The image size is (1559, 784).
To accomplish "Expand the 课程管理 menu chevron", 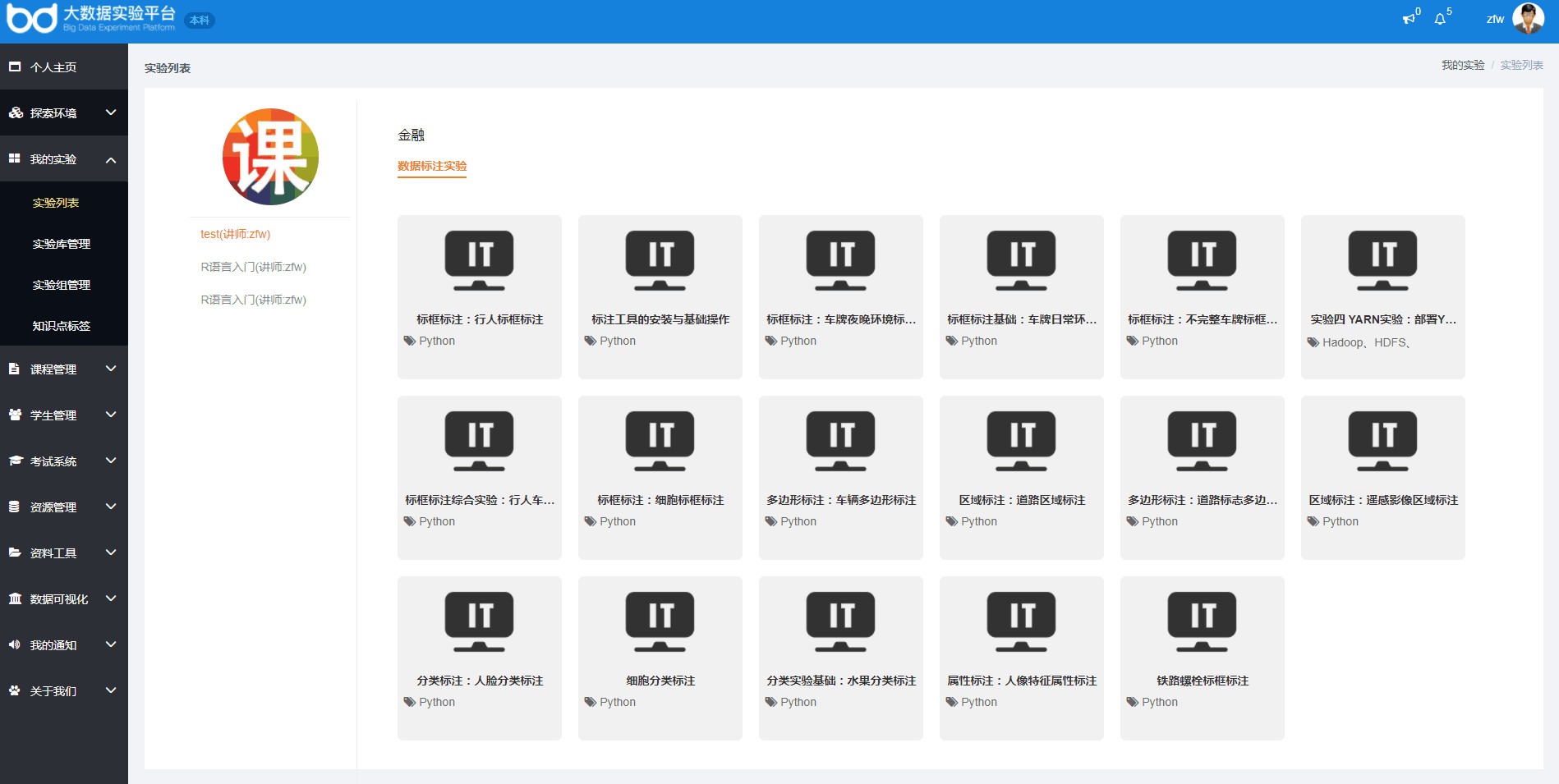I will point(111,369).
